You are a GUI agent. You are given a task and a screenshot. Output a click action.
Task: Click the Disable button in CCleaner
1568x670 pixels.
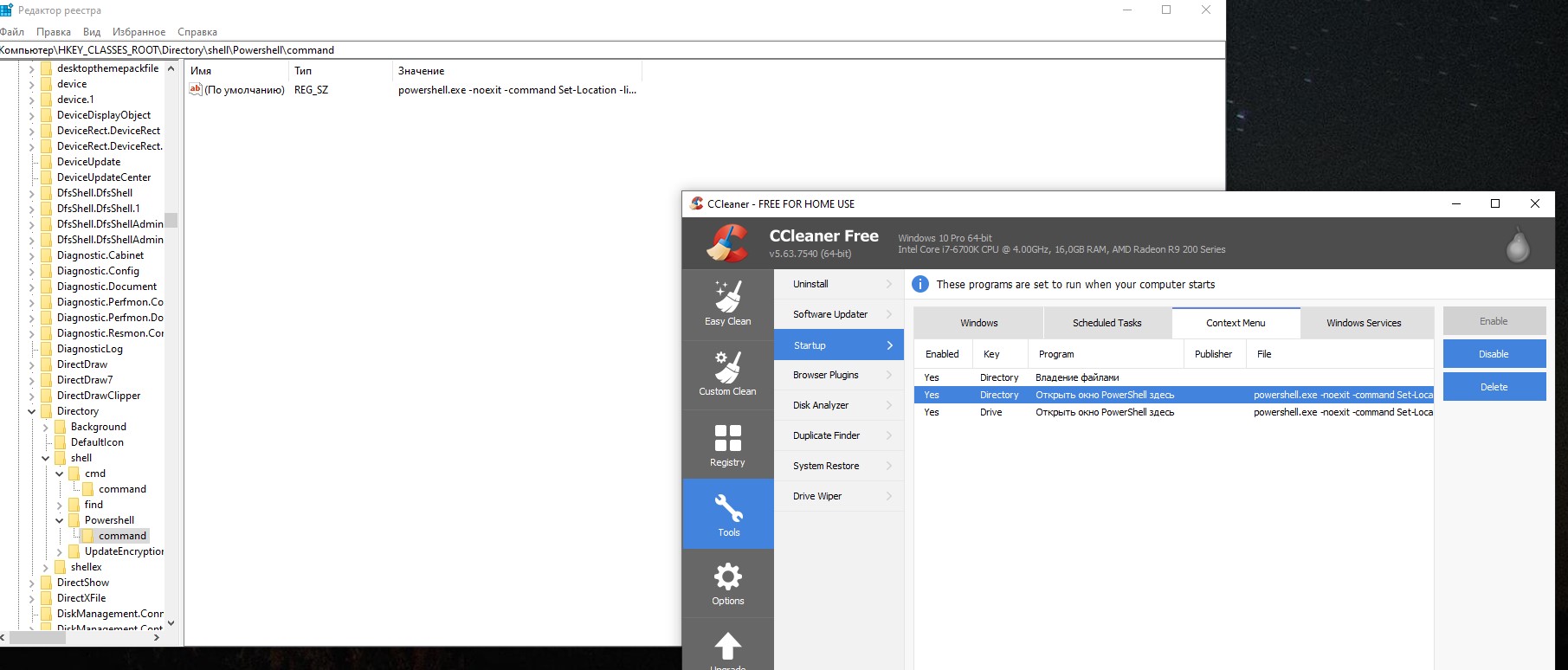click(x=1494, y=354)
